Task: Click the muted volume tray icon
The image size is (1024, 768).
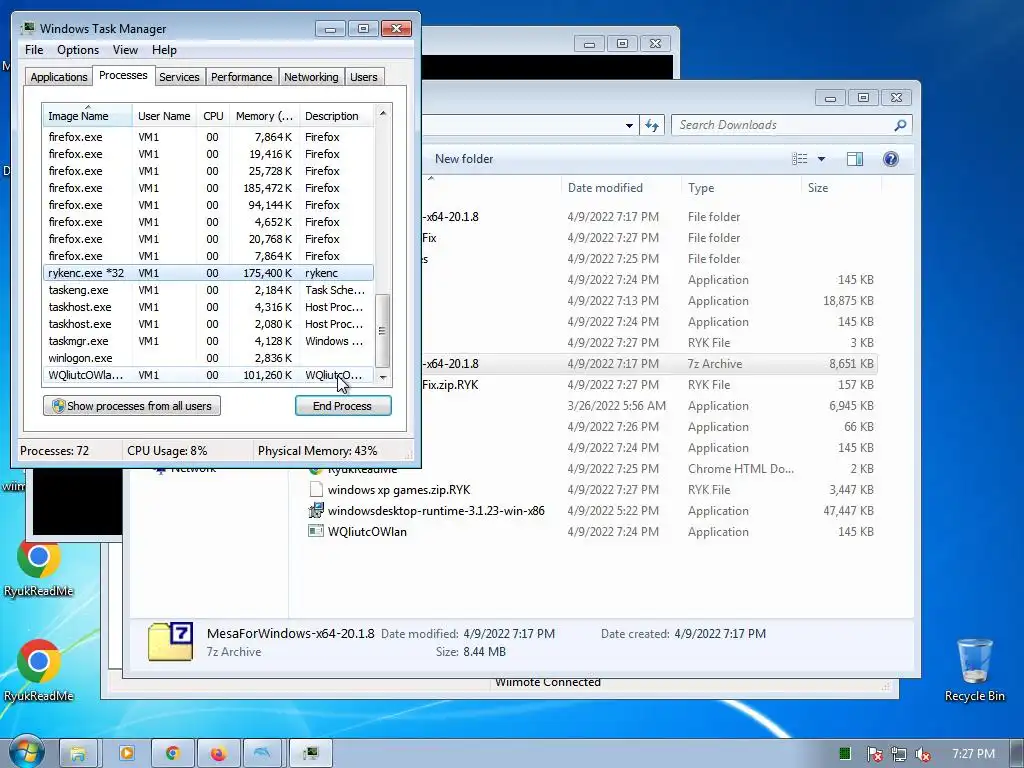Action: [923, 754]
